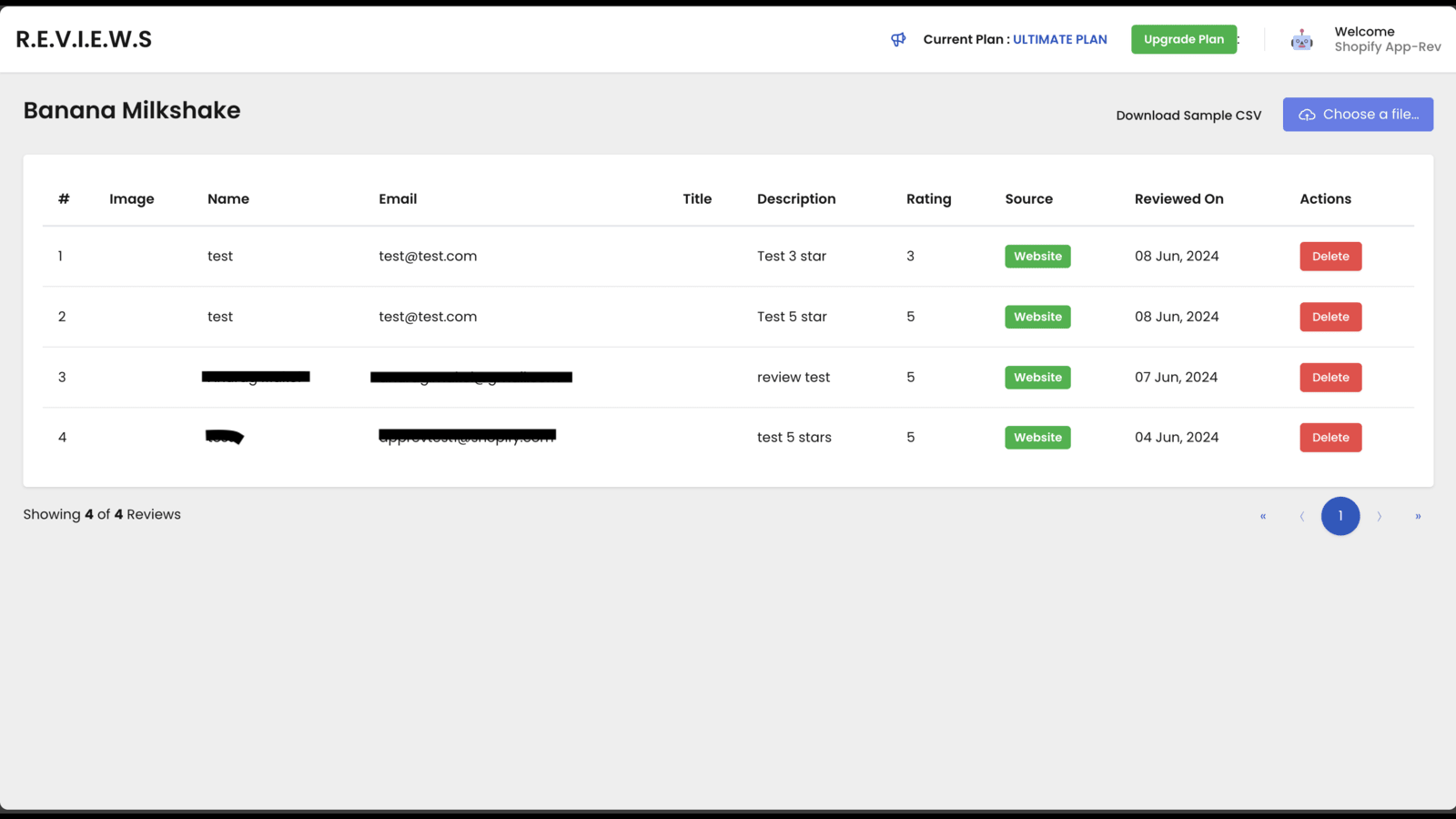Click the Reviewed On column header
The width and height of the screenshot is (1456, 819).
pyautogui.click(x=1178, y=198)
